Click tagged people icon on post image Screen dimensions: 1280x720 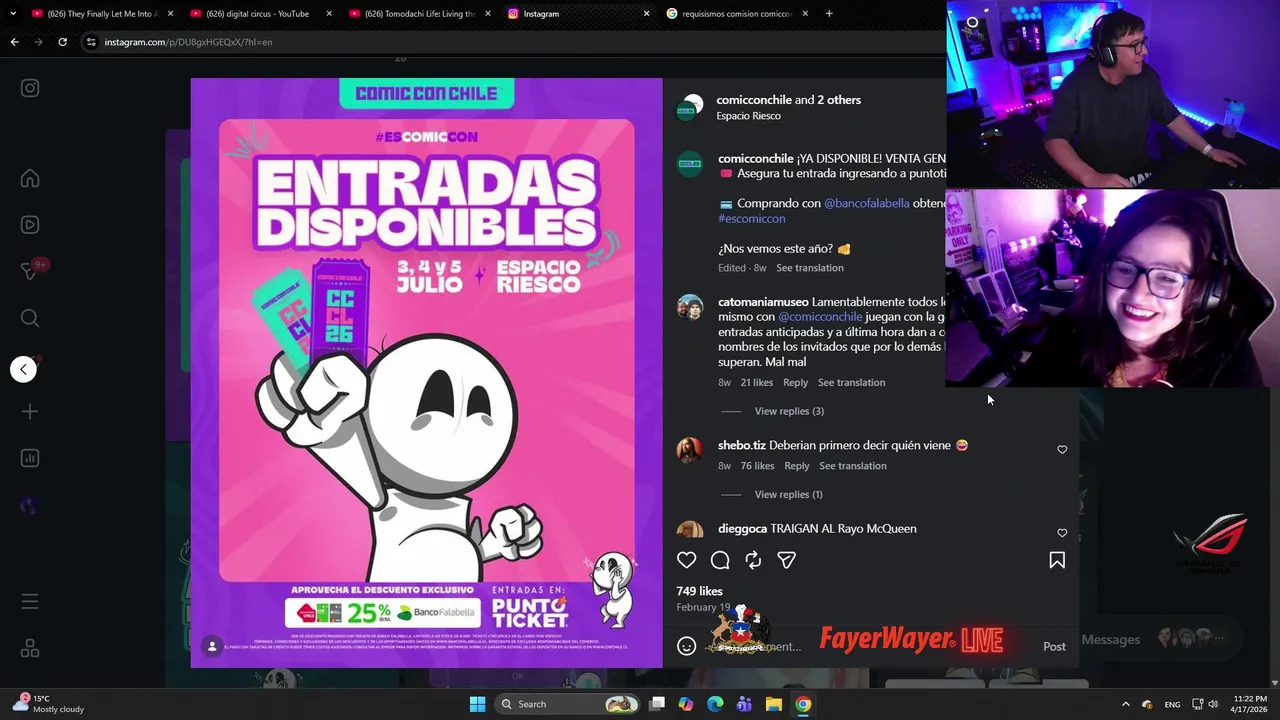point(212,646)
